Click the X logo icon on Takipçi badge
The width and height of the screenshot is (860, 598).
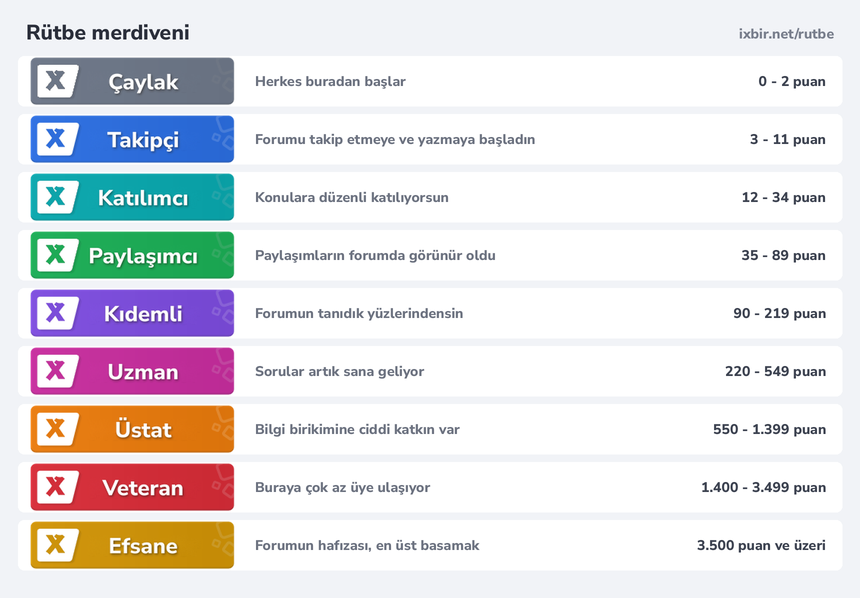coord(58,139)
